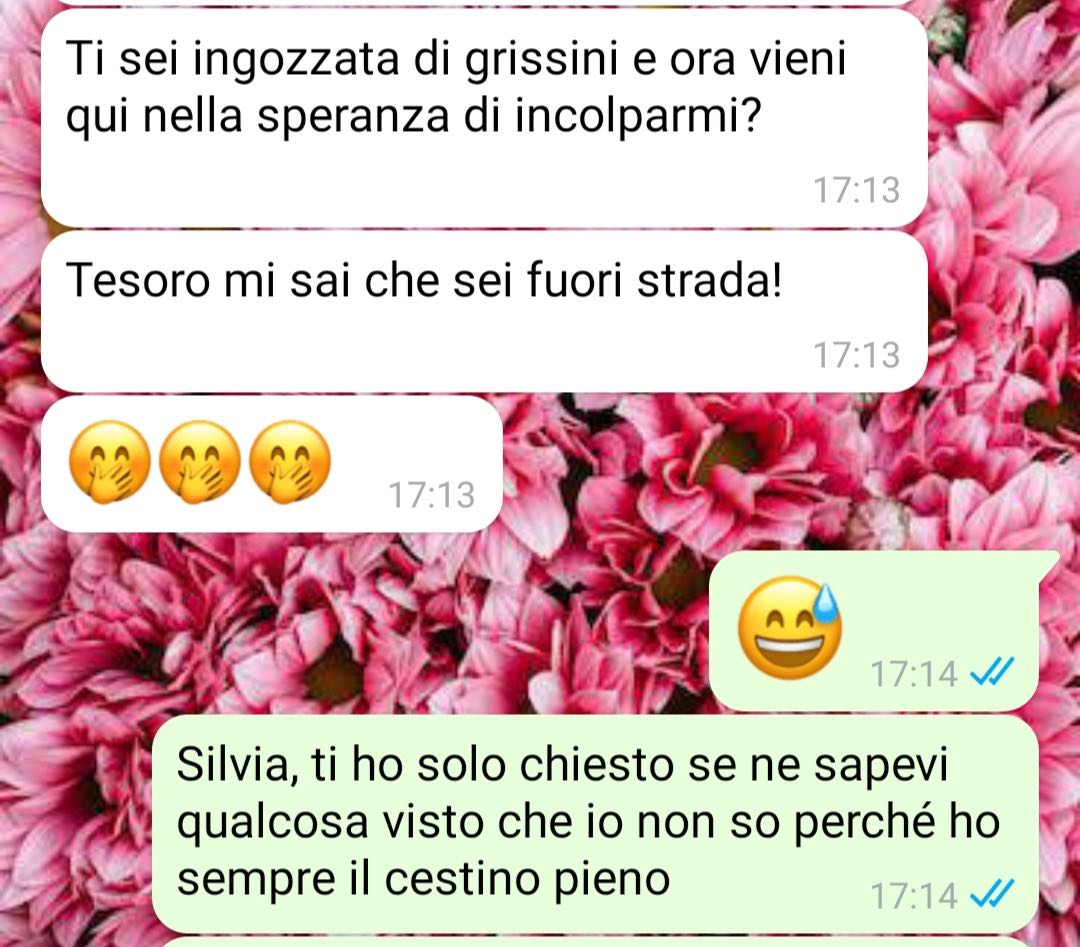Select the 'Silvia, ti ho solo chiesto' message

[x=595, y=824]
